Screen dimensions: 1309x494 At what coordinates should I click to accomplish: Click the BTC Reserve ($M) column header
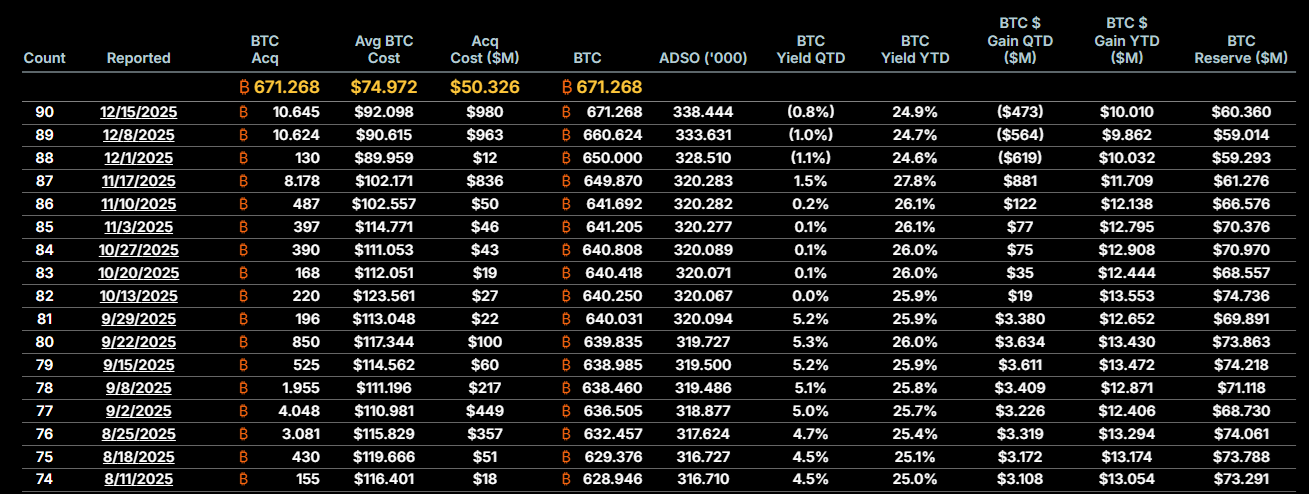coord(1240,49)
